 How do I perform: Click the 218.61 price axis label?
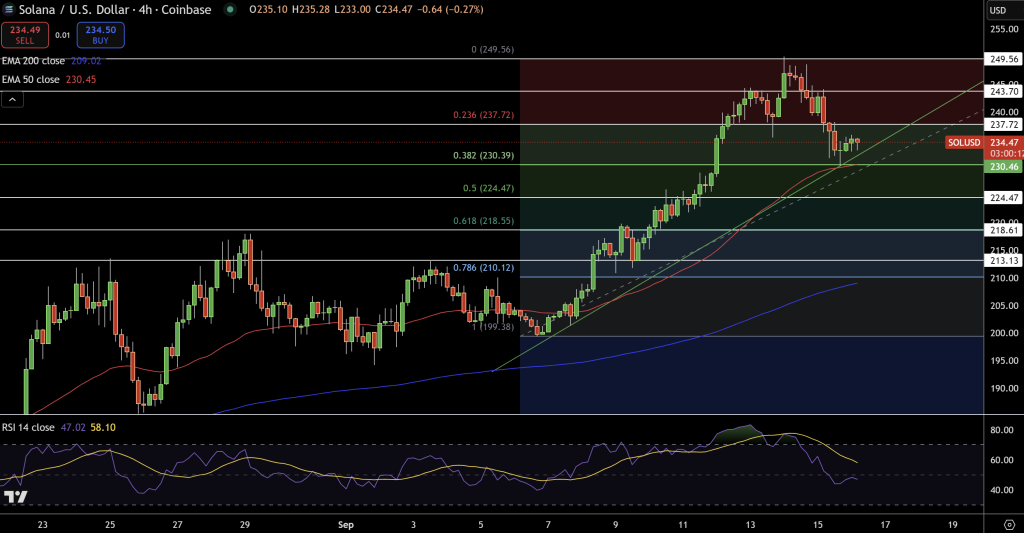[1004, 230]
